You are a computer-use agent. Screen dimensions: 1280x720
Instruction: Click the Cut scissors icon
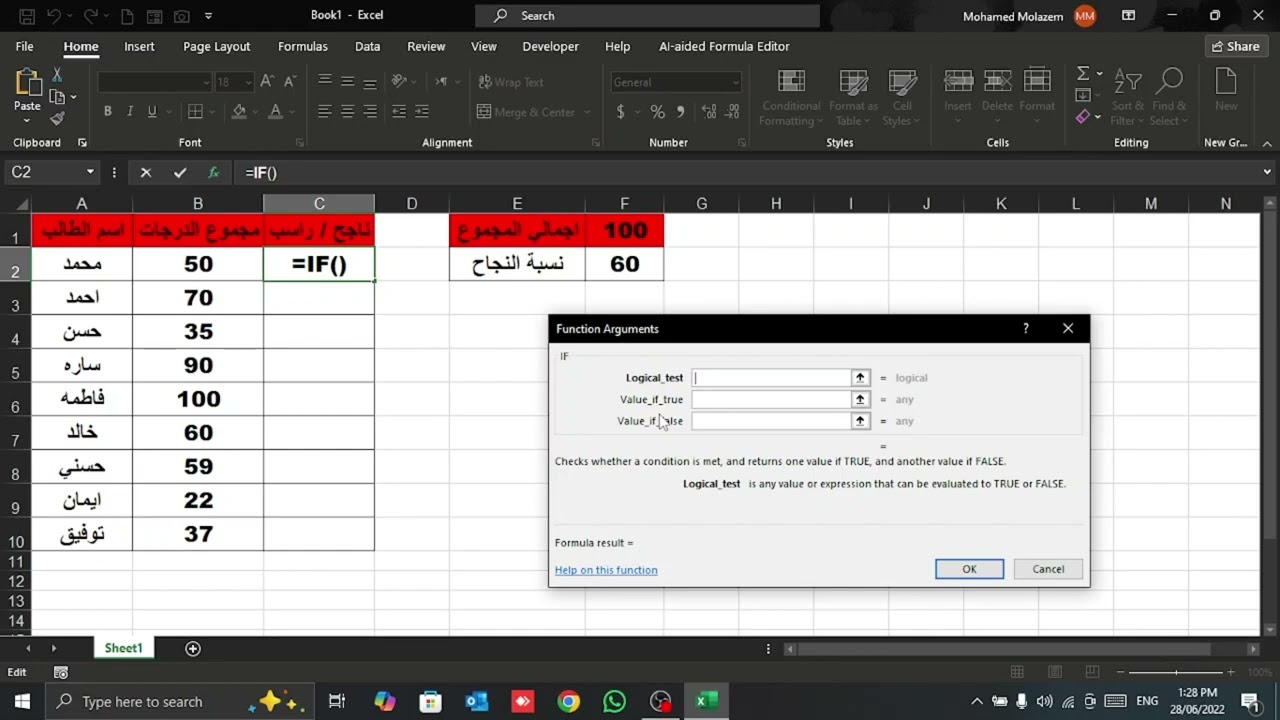(57, 75)
